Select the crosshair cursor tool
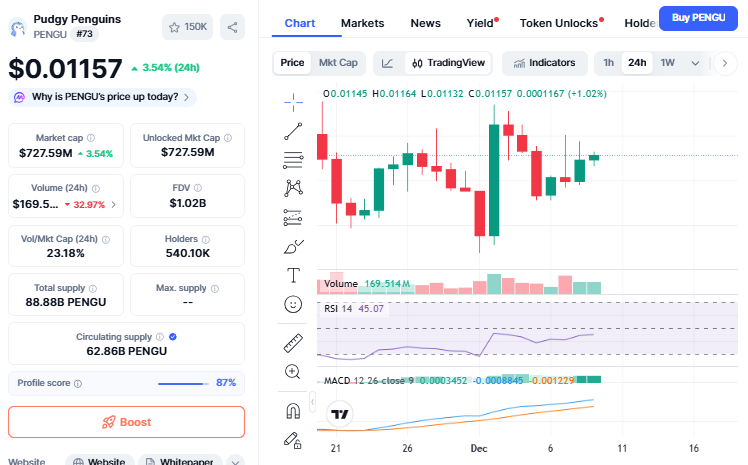This screenshot has height=465, width=748. tap(293, 100)
